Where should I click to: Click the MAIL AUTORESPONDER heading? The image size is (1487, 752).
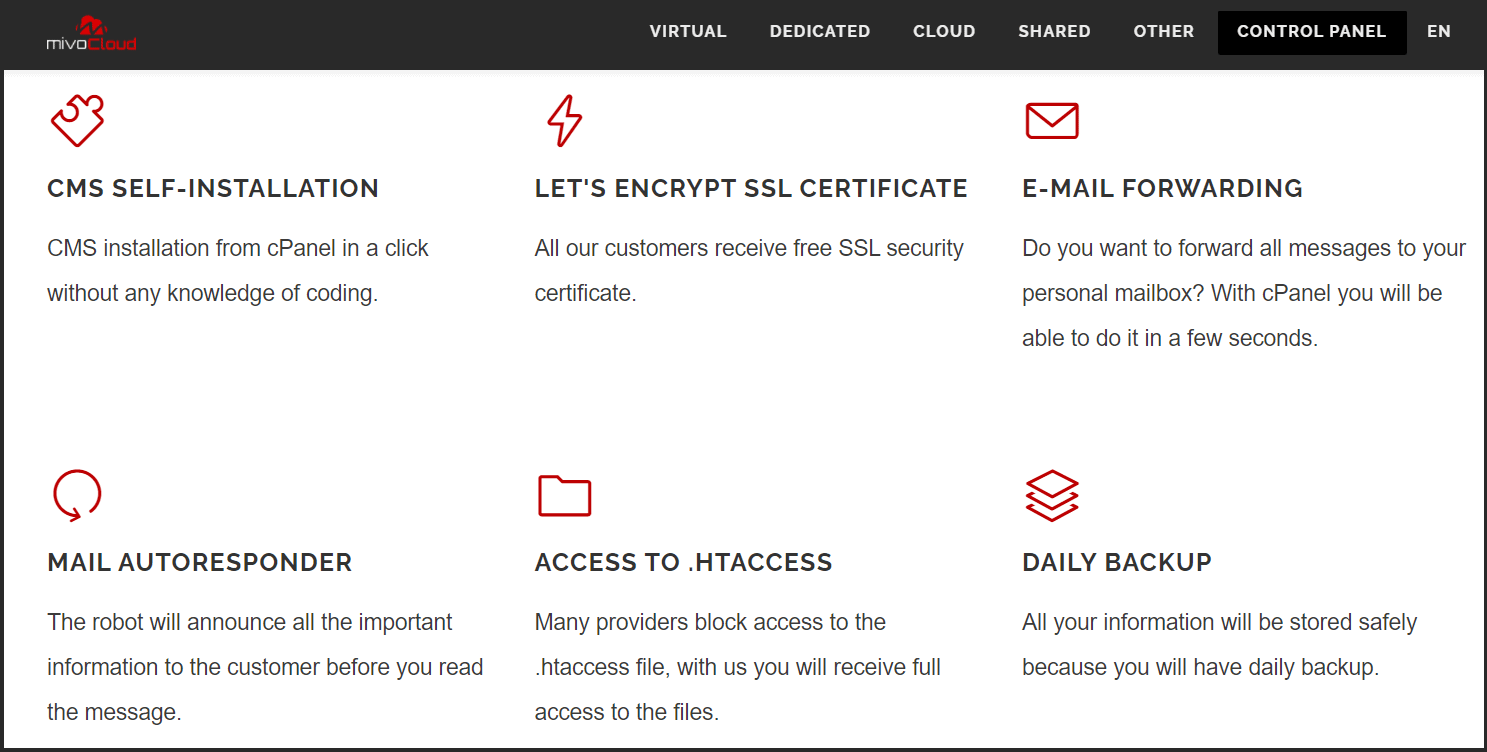(200, 562)
